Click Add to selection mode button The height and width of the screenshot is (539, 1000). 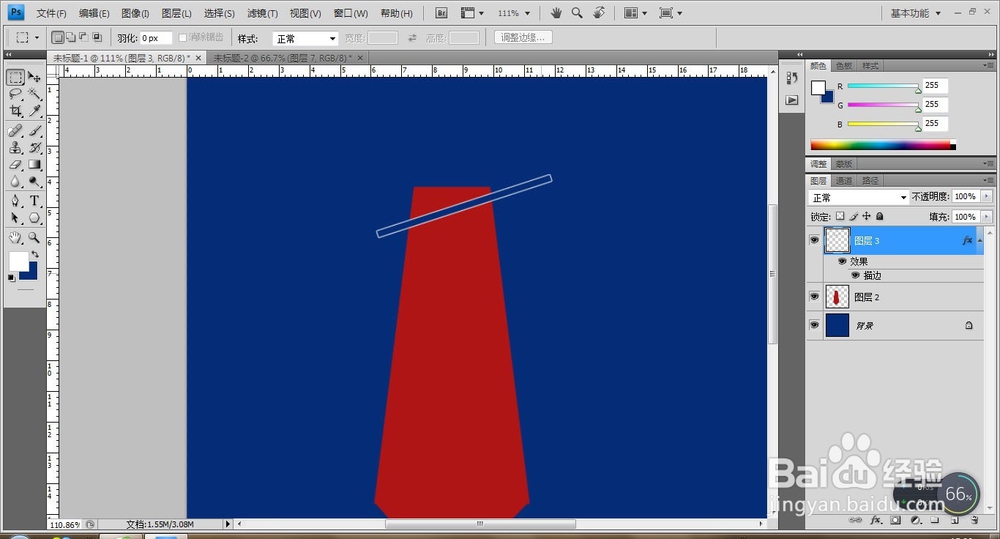(x=70, y=37)
